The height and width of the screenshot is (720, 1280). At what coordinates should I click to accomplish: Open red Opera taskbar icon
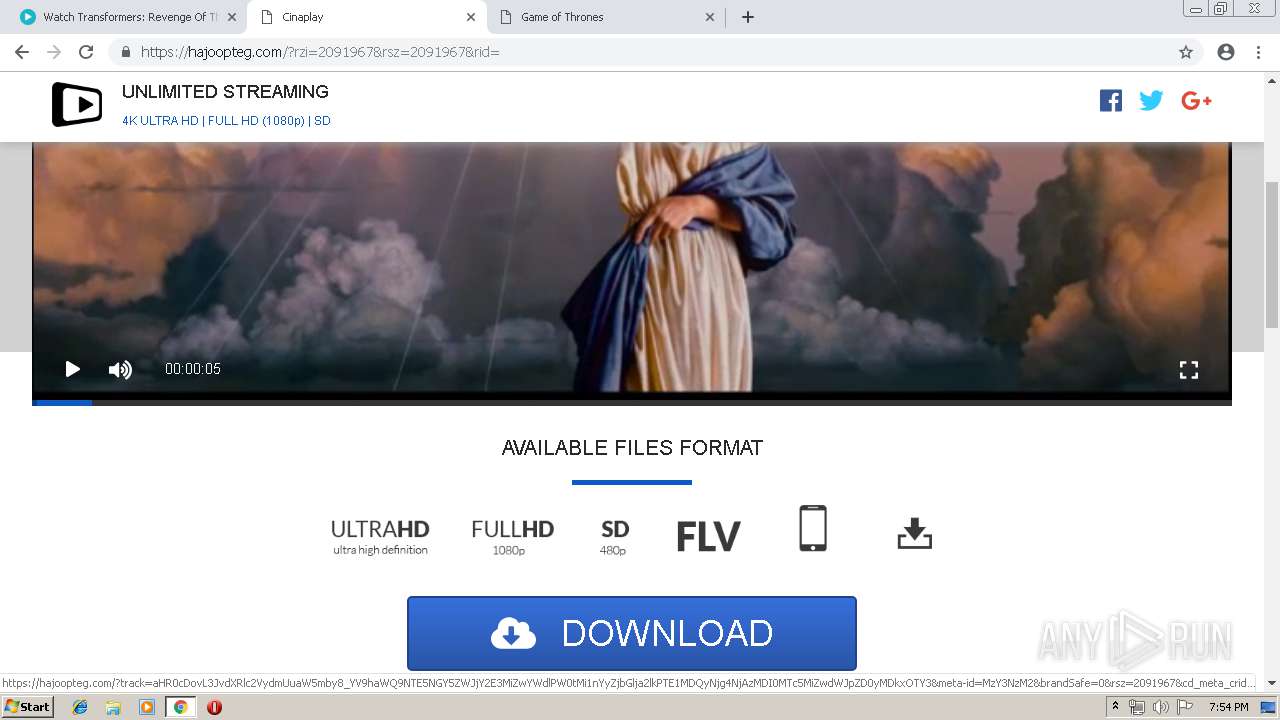coord(214,707)
